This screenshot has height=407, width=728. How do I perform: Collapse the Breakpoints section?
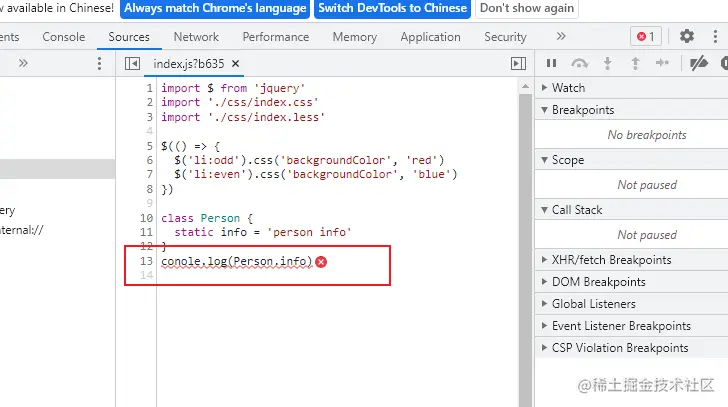click(631, 110)
